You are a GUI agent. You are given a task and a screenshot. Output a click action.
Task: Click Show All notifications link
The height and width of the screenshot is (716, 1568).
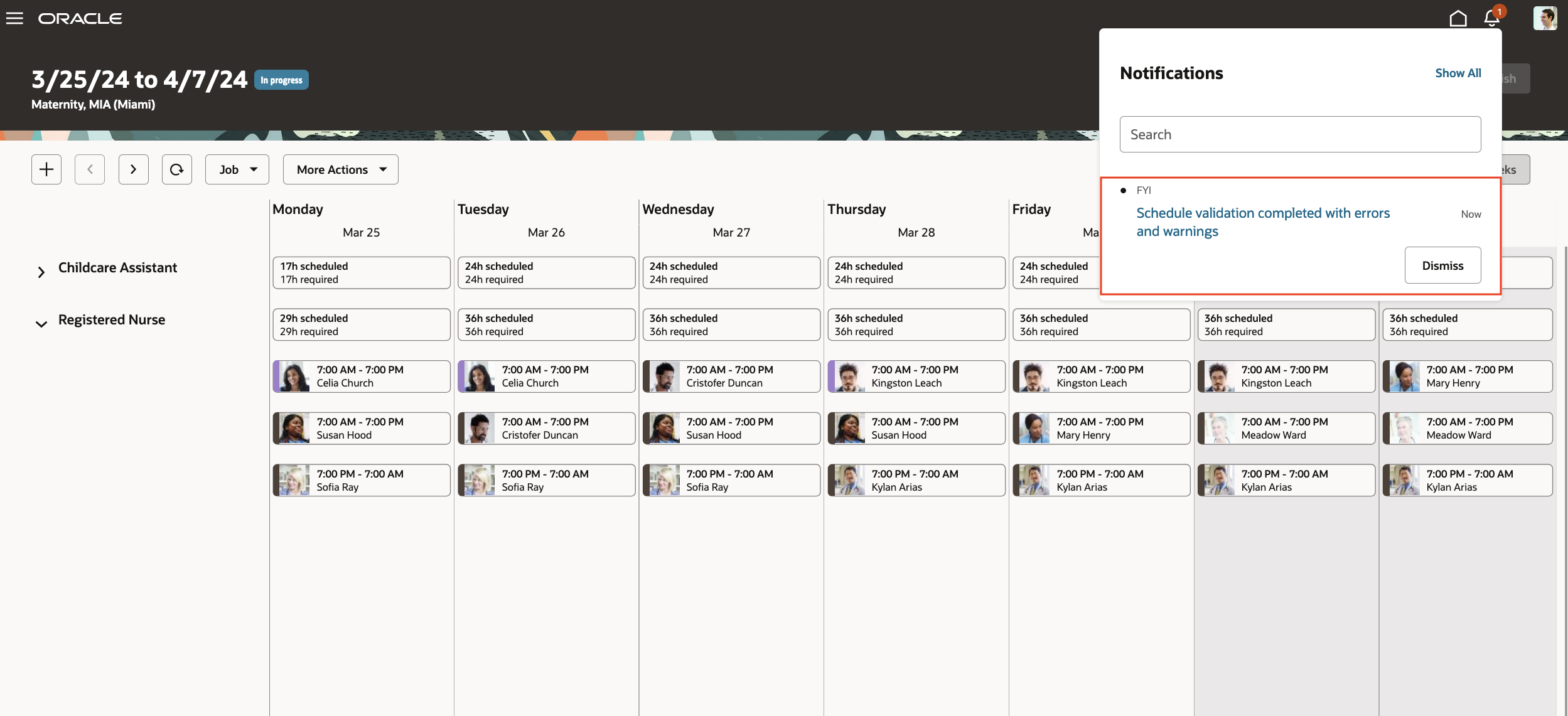point(1458,73)
